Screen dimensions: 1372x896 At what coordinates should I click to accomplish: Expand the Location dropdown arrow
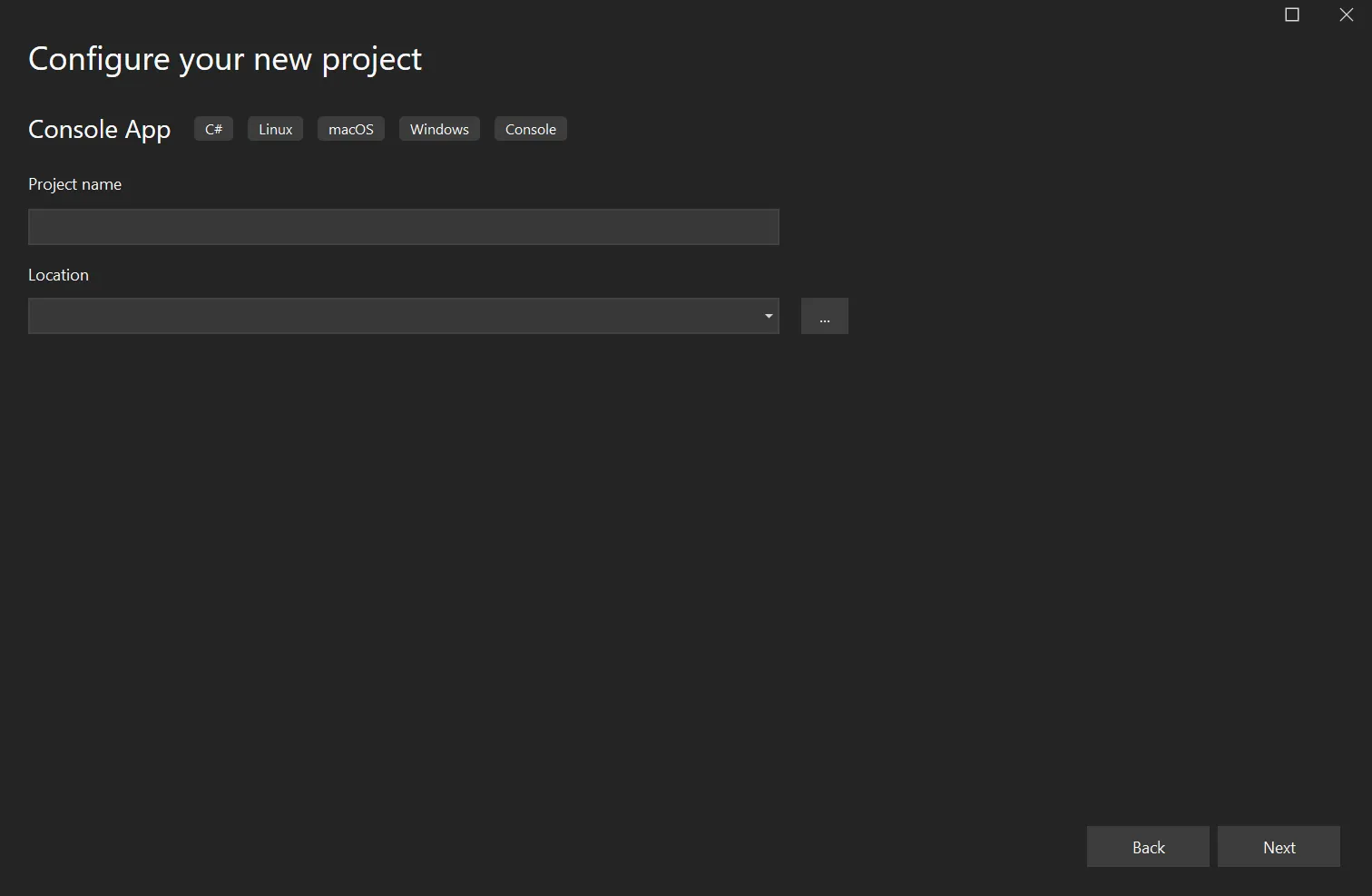pyautogui.click(x=769, y=316)
